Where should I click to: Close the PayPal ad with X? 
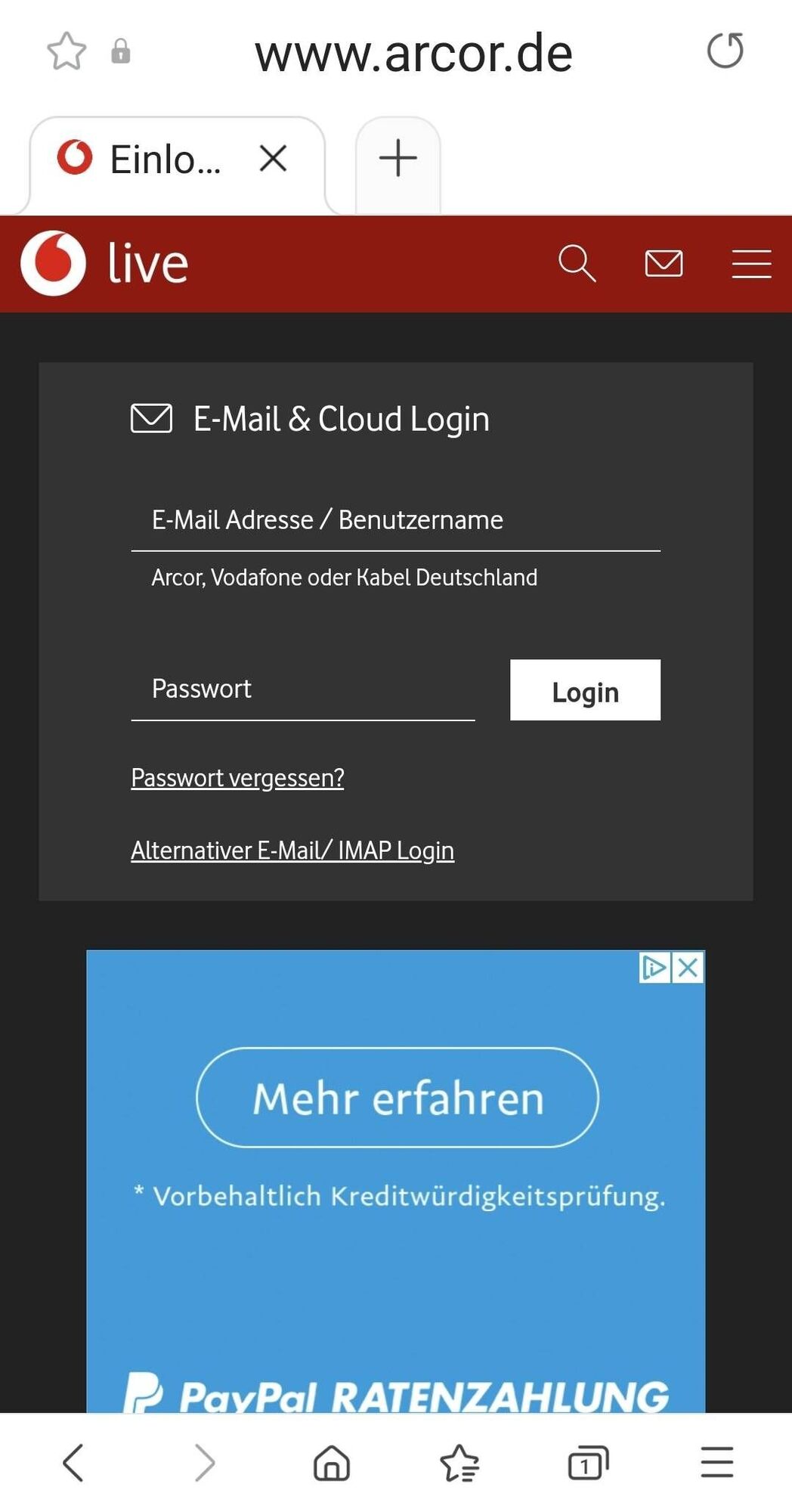click(x=688, y=967)
